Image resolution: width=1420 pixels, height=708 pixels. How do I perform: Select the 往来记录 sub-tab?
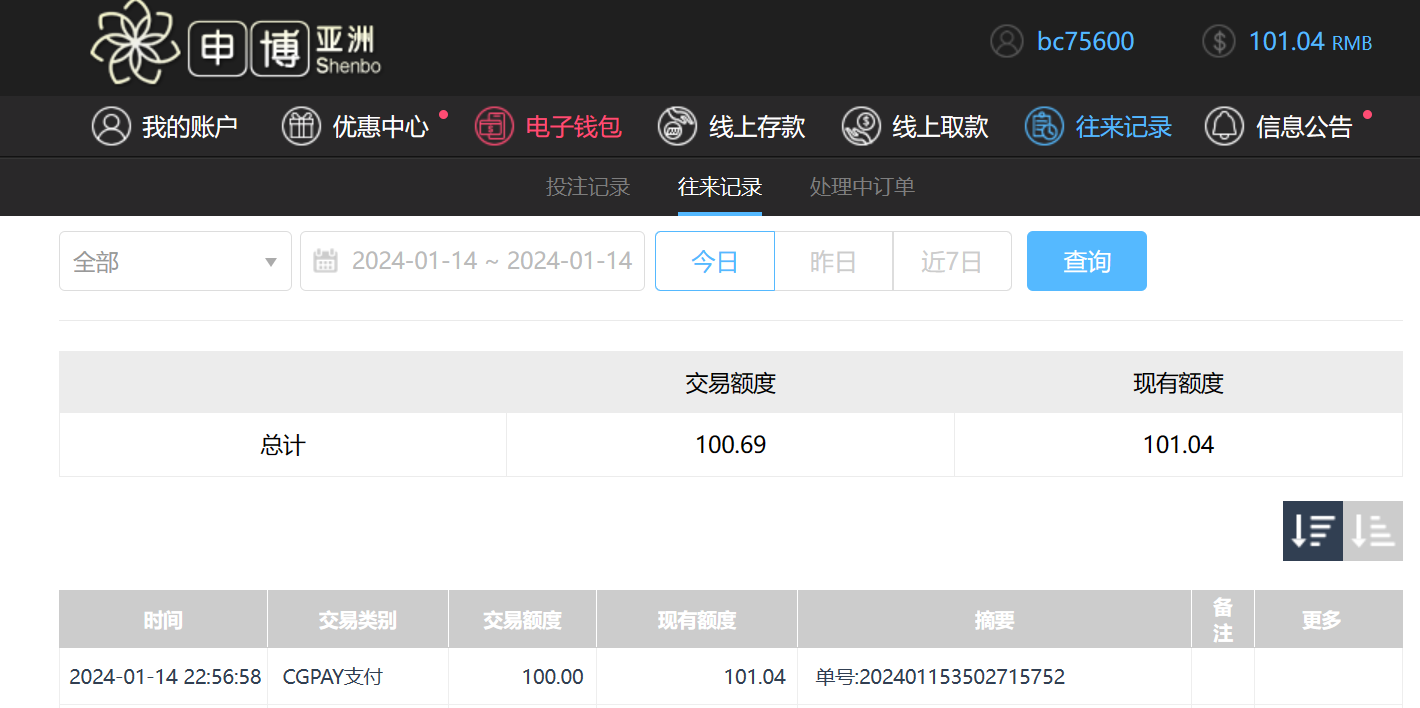(x=720, y=187)
